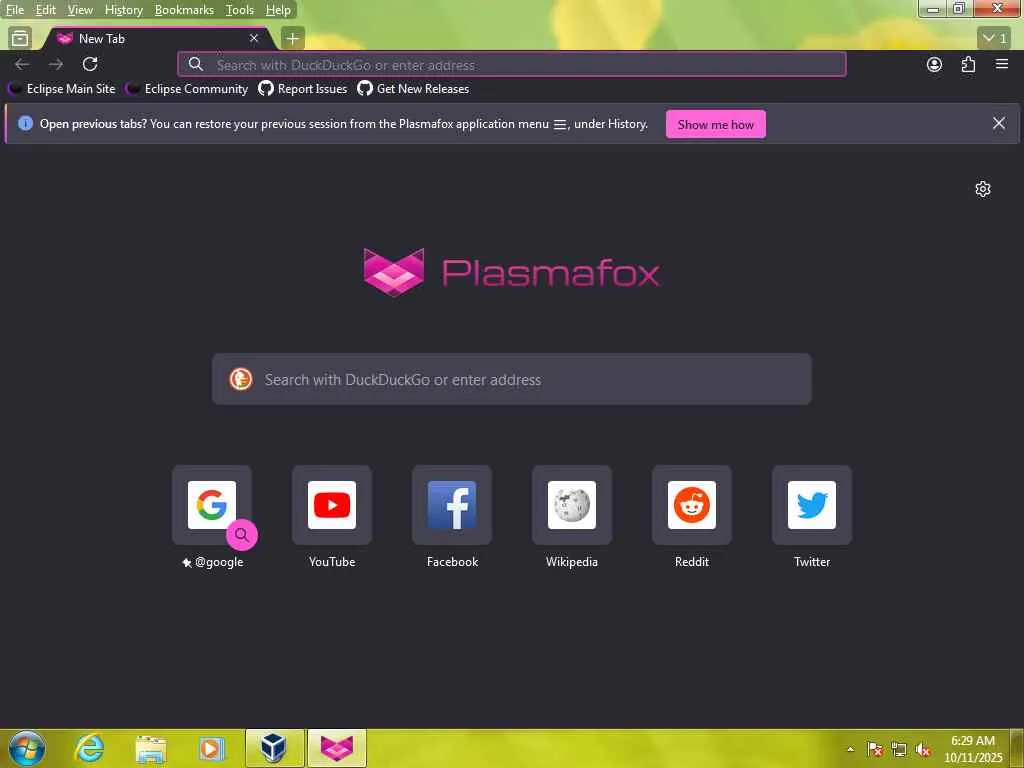Click the info icon in notification bar

point(25,123)
